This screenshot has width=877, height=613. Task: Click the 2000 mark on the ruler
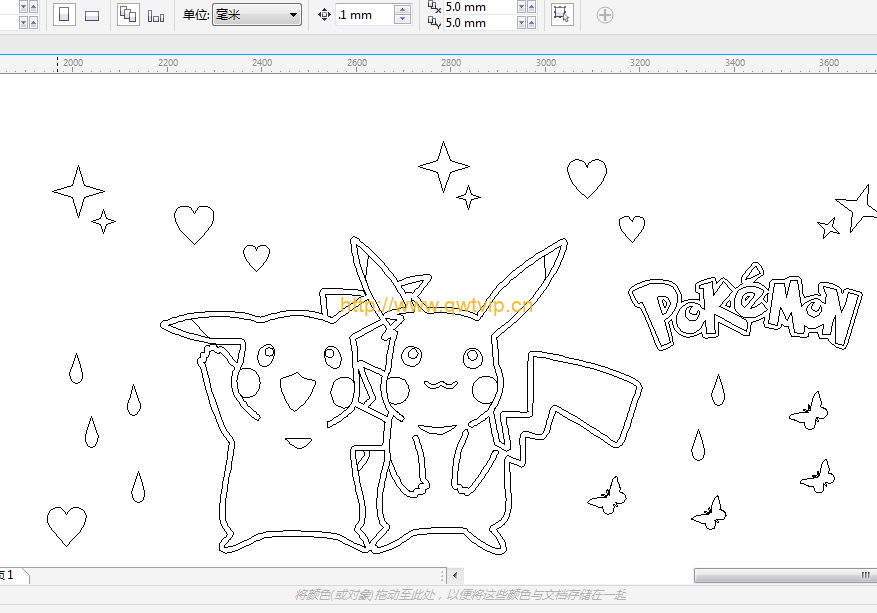click(x=73, y=63)
